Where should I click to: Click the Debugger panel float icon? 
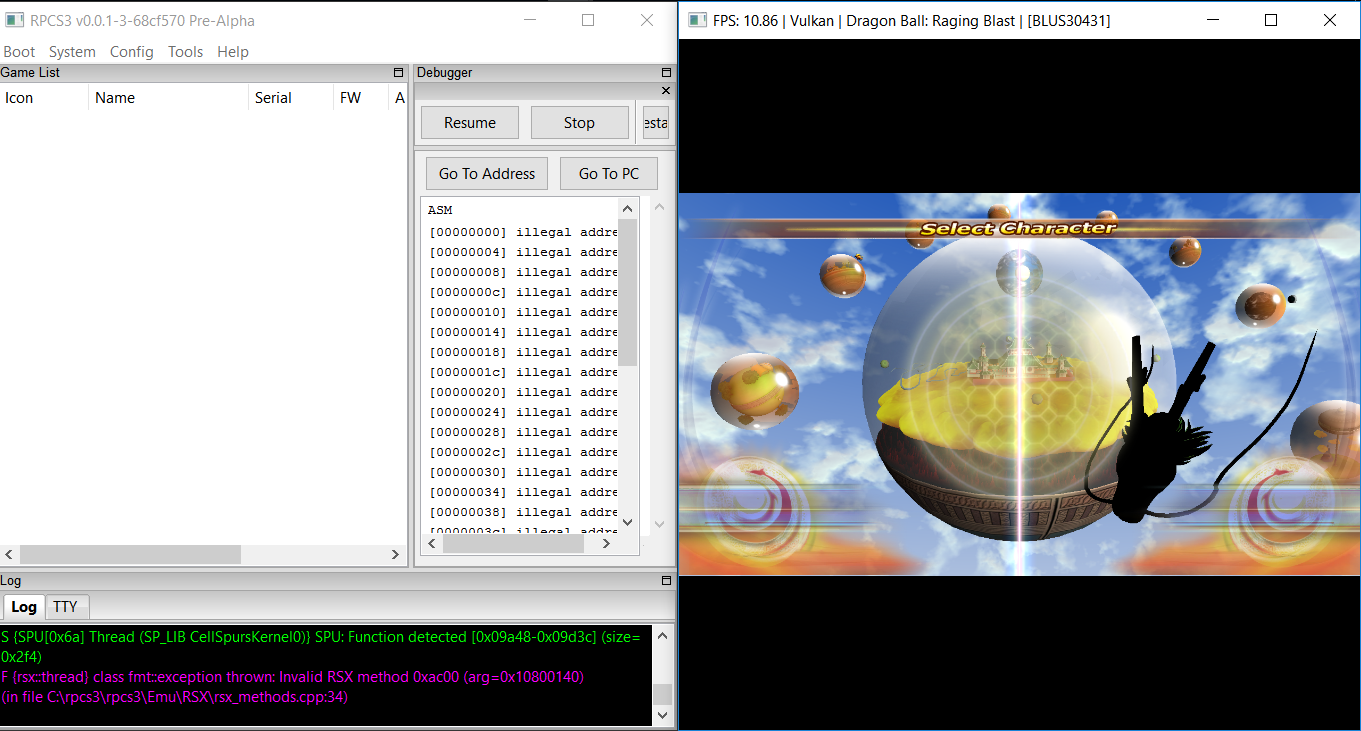(665, 72)
